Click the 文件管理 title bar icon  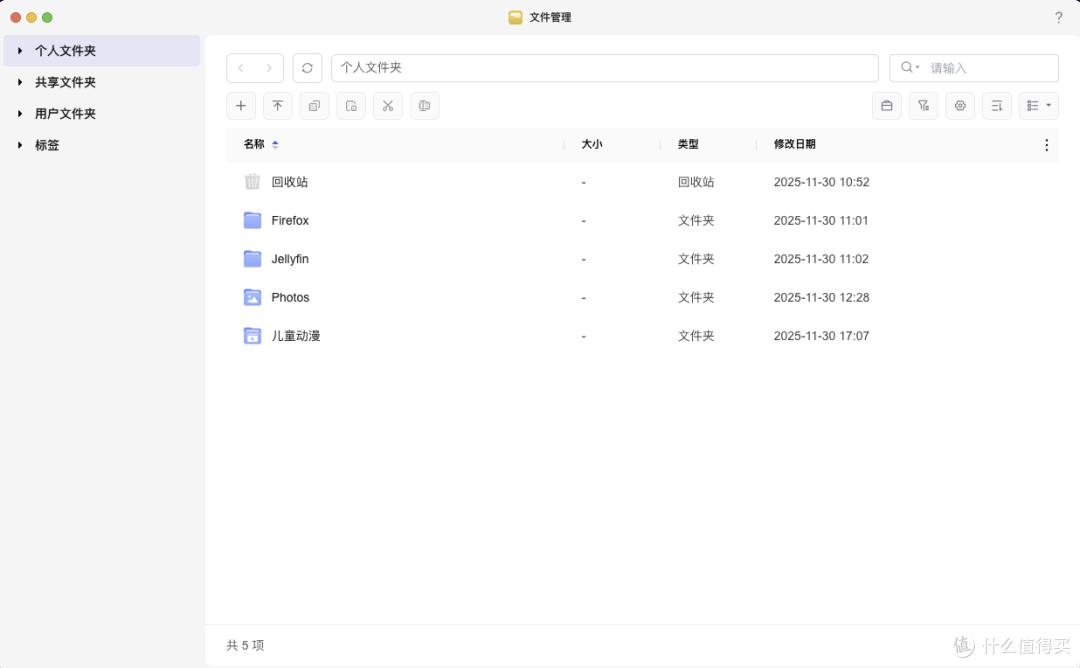click(515, 18)
